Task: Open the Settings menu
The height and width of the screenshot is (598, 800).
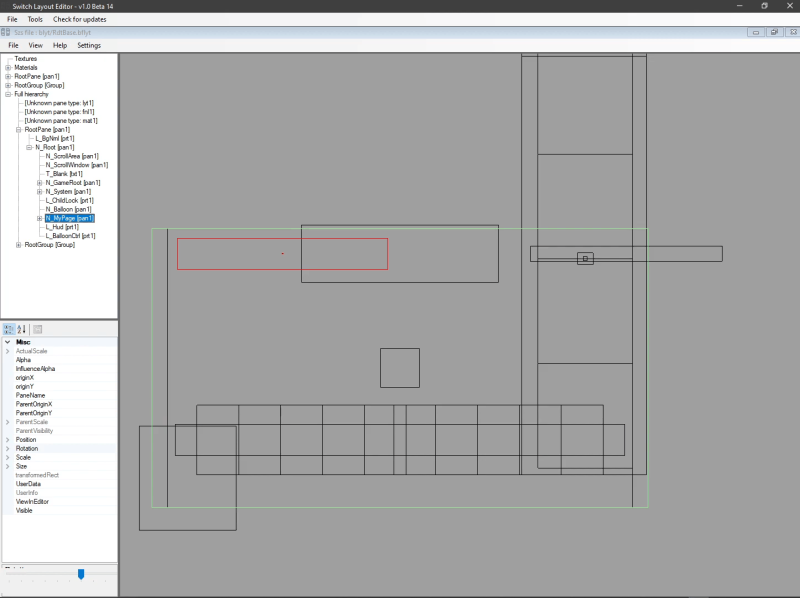Action: pos(89,45)
